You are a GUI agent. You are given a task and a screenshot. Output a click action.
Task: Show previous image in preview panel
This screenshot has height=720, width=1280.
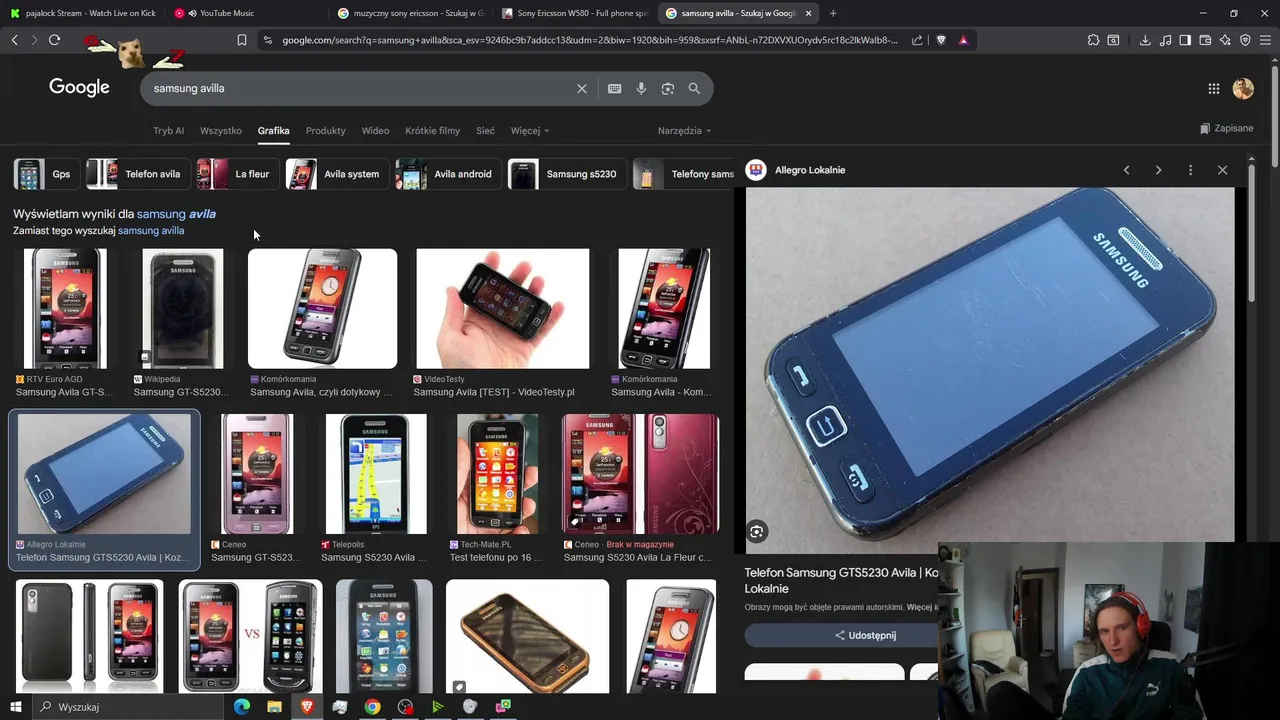(1127, 170)
